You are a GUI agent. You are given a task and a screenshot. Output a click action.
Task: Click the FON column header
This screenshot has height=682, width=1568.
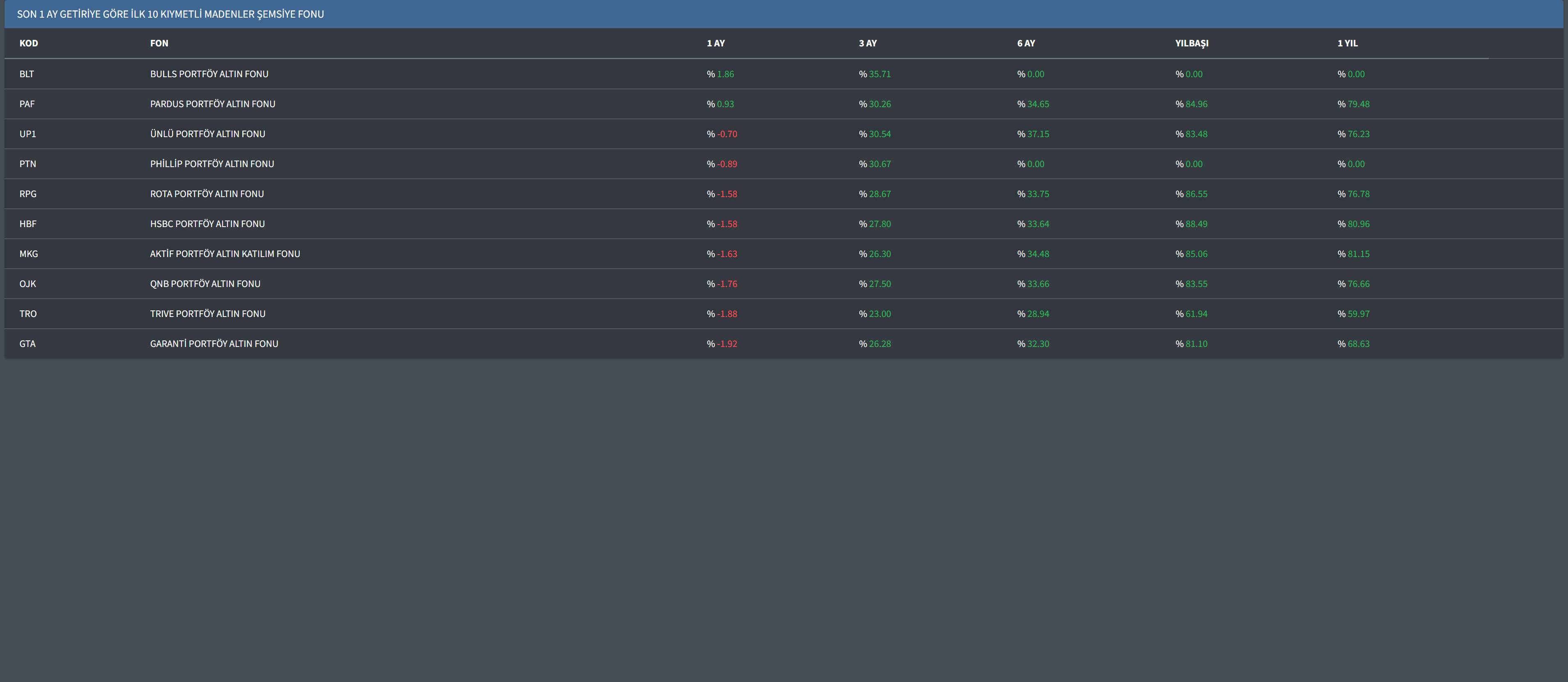pyautogui.click(x=159, y=43)
